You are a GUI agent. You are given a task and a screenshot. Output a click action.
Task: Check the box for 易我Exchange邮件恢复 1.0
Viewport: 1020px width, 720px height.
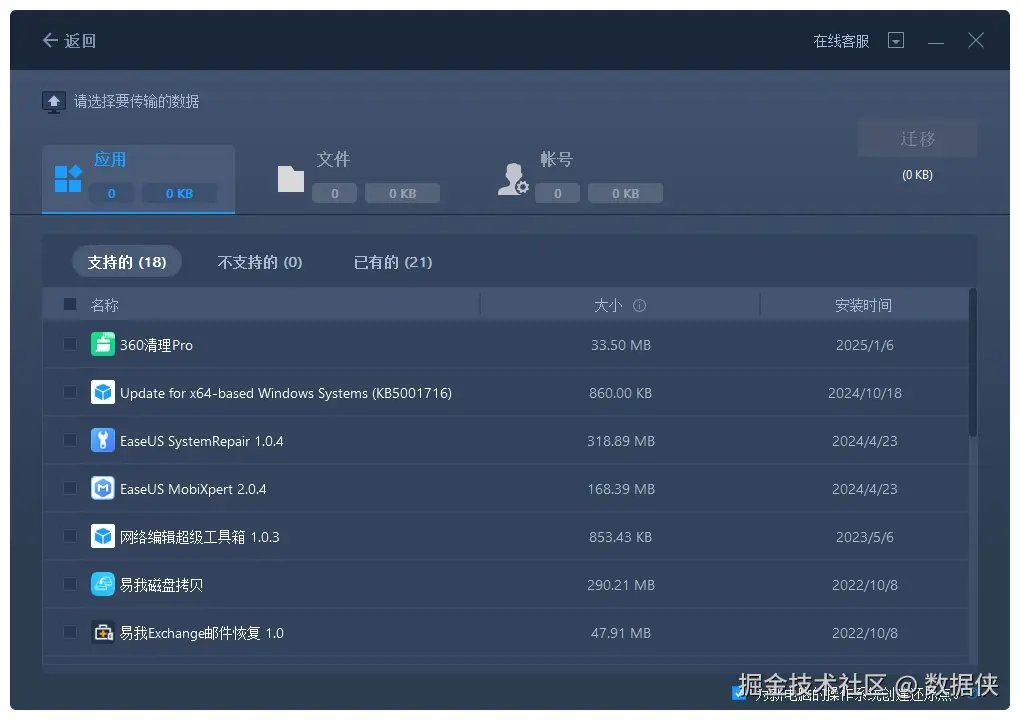point(70,632)
